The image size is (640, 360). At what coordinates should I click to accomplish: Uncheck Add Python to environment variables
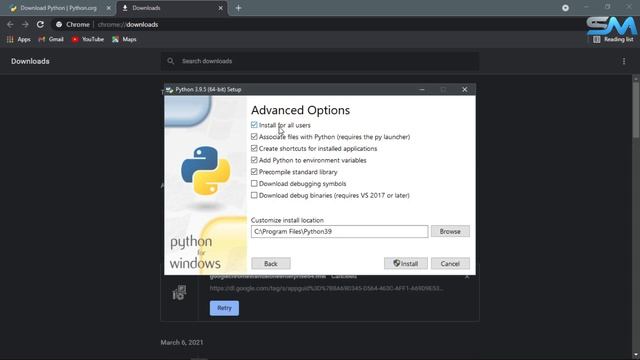pyautogui.click(x=254, y=160)
